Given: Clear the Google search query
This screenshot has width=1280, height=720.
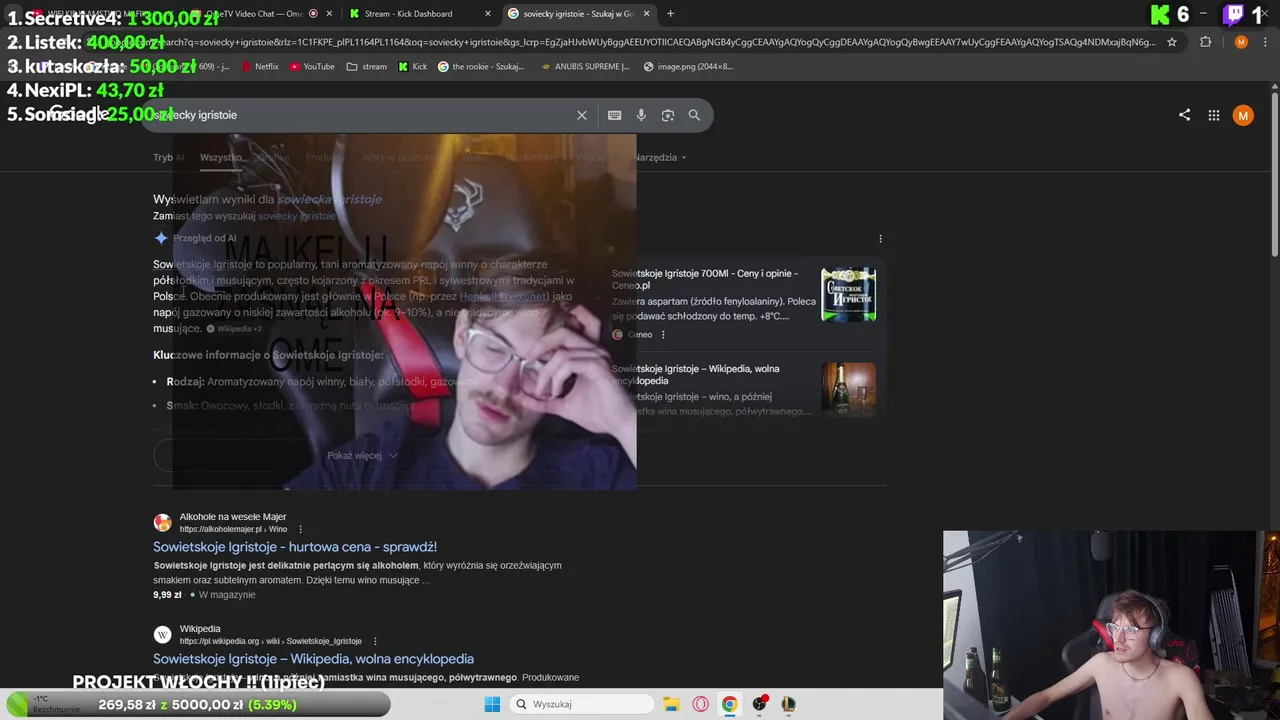Looking at the screenshot, I should [x=581, y=115].
